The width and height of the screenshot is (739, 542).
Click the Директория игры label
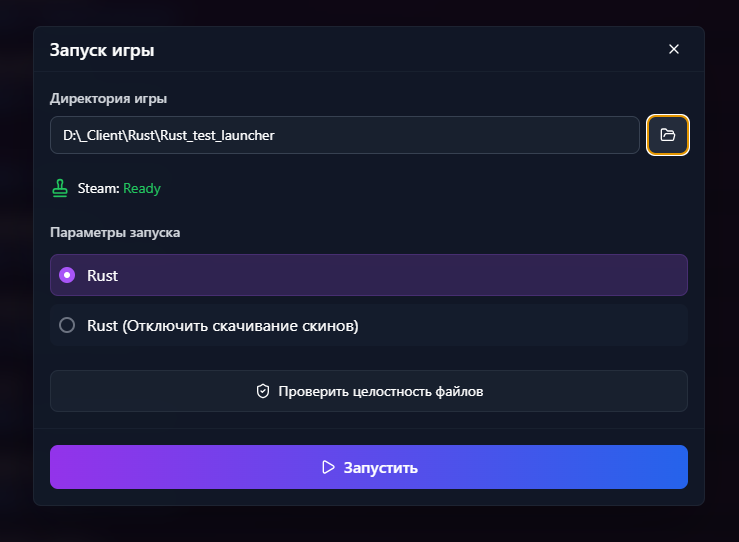tap(108, 98)
